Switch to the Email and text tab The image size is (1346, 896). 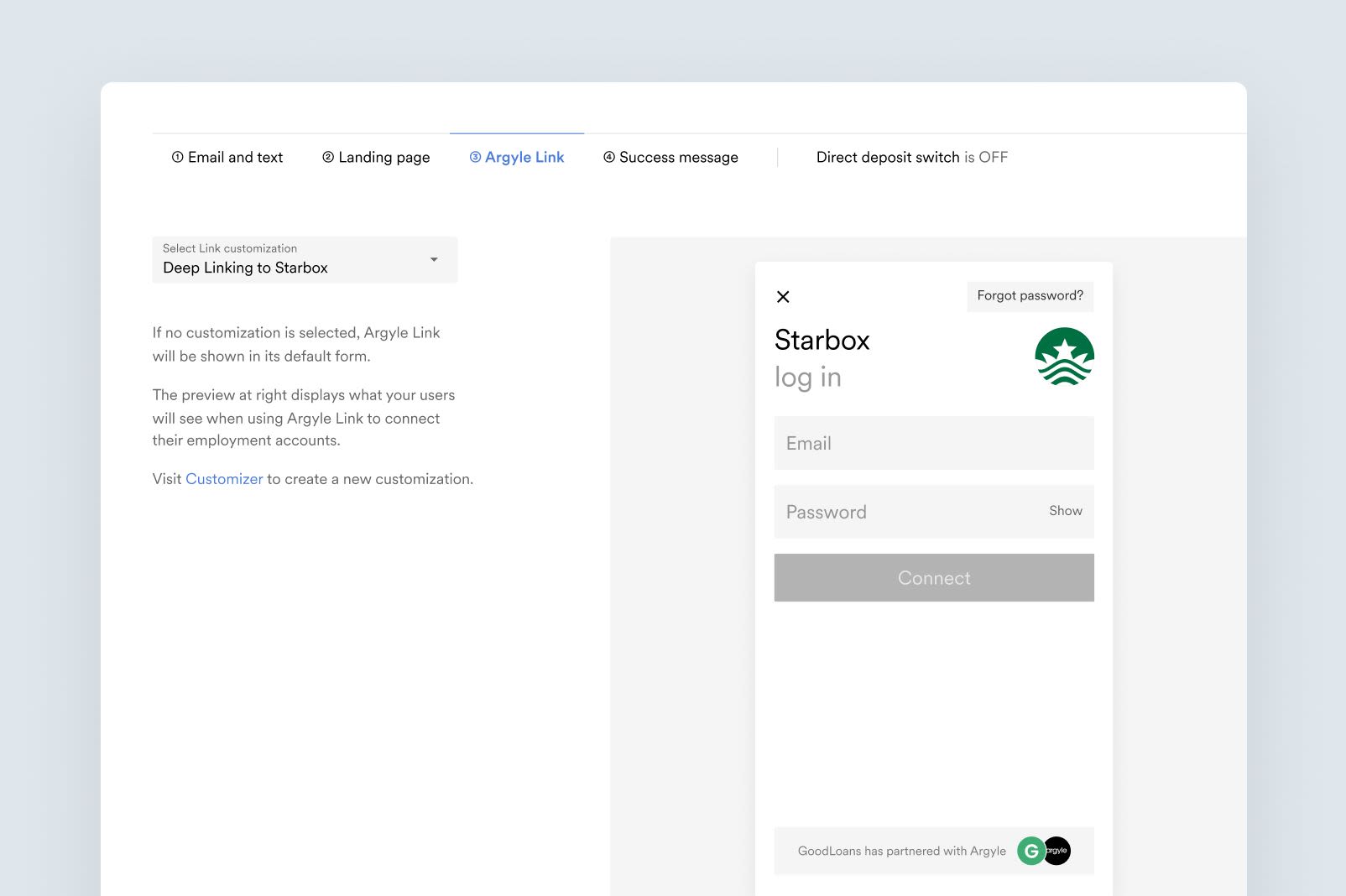[227, 158]
